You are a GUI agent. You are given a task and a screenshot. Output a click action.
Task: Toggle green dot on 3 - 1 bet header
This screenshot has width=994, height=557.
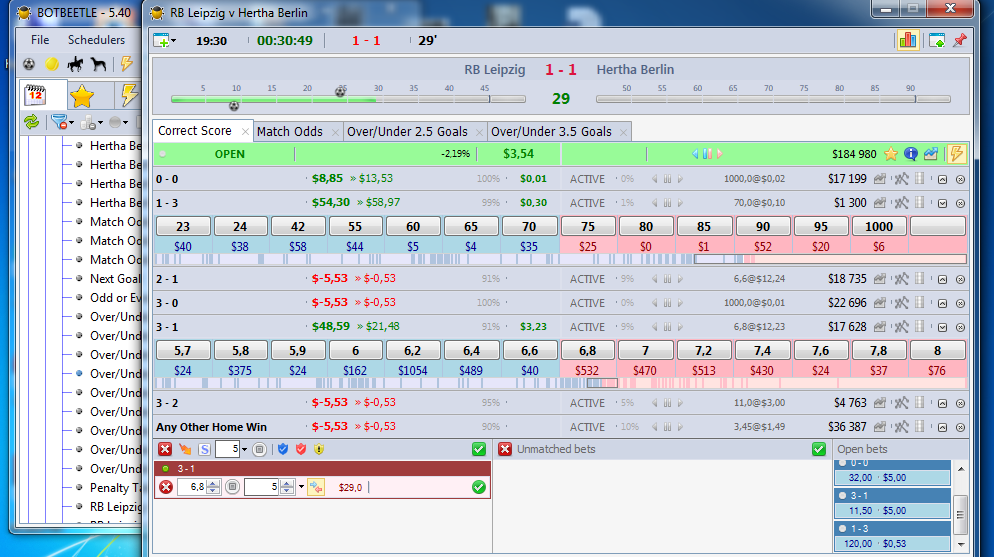(165, 469)
